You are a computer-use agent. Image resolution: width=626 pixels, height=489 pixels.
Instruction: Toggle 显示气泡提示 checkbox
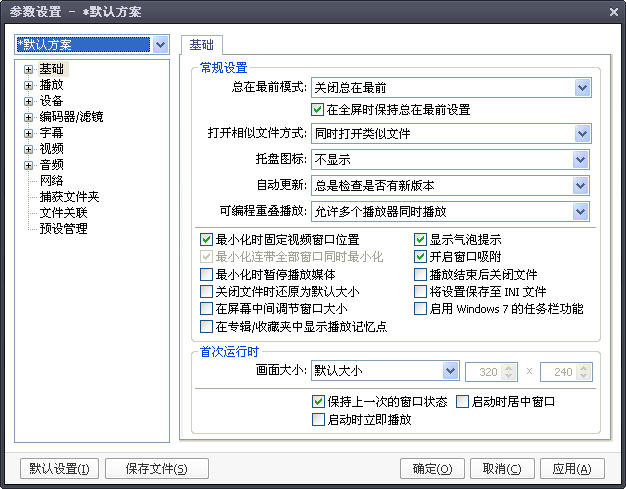click(421, 240)
